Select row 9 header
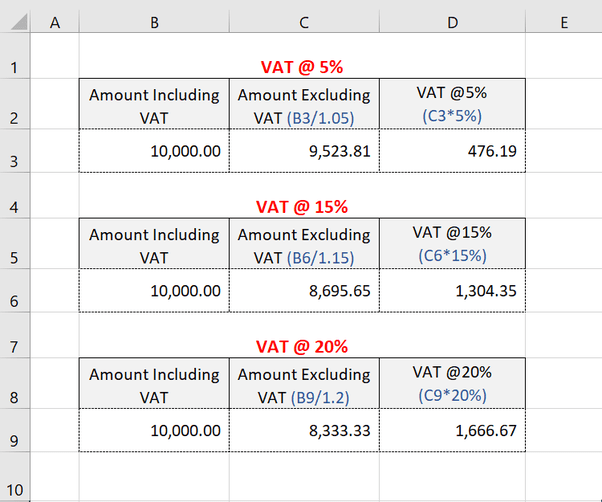 pyautogui.click(x=15, y=430)
